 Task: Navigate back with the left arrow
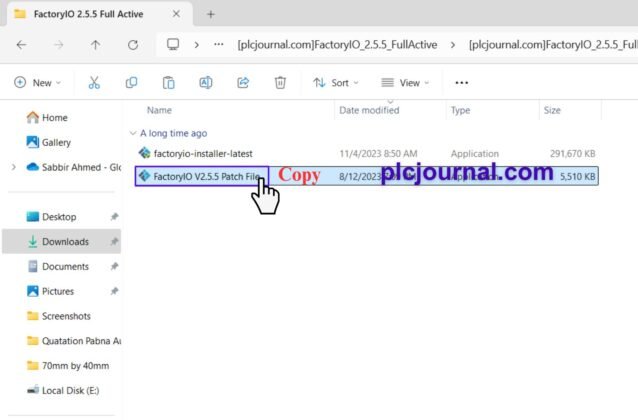[22, 45]
